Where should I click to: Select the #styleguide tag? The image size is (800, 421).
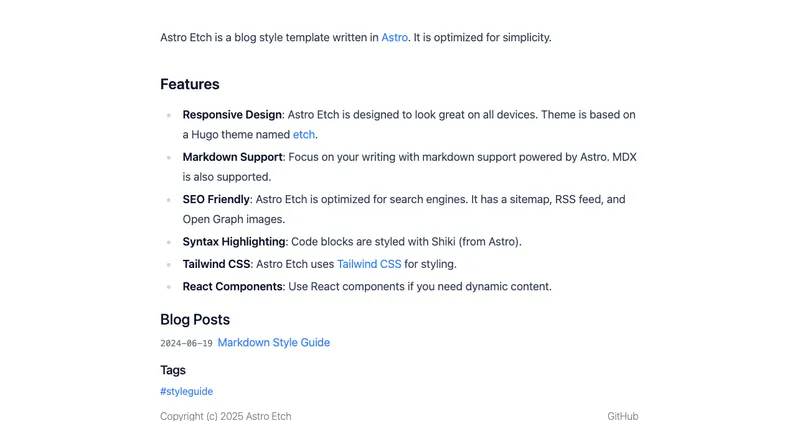[186, 392]
